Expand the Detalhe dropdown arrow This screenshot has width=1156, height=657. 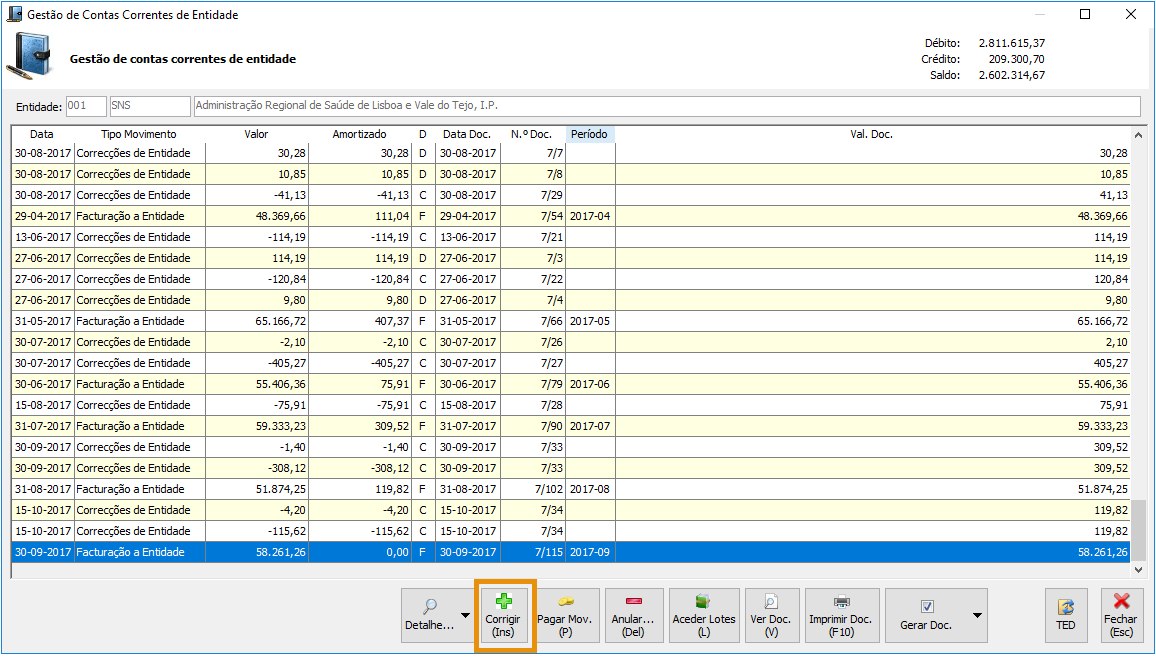[x=465, y=615]
